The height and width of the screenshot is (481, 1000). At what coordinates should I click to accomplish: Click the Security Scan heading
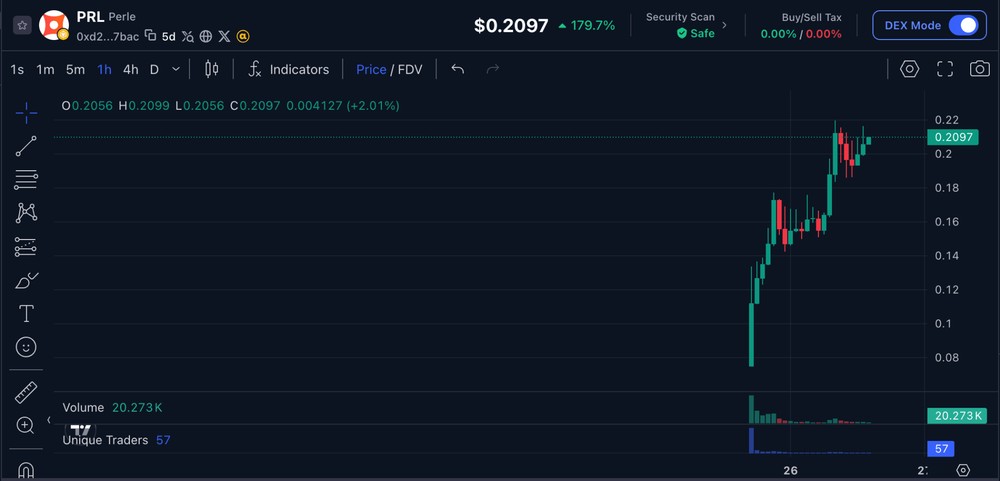680,17
